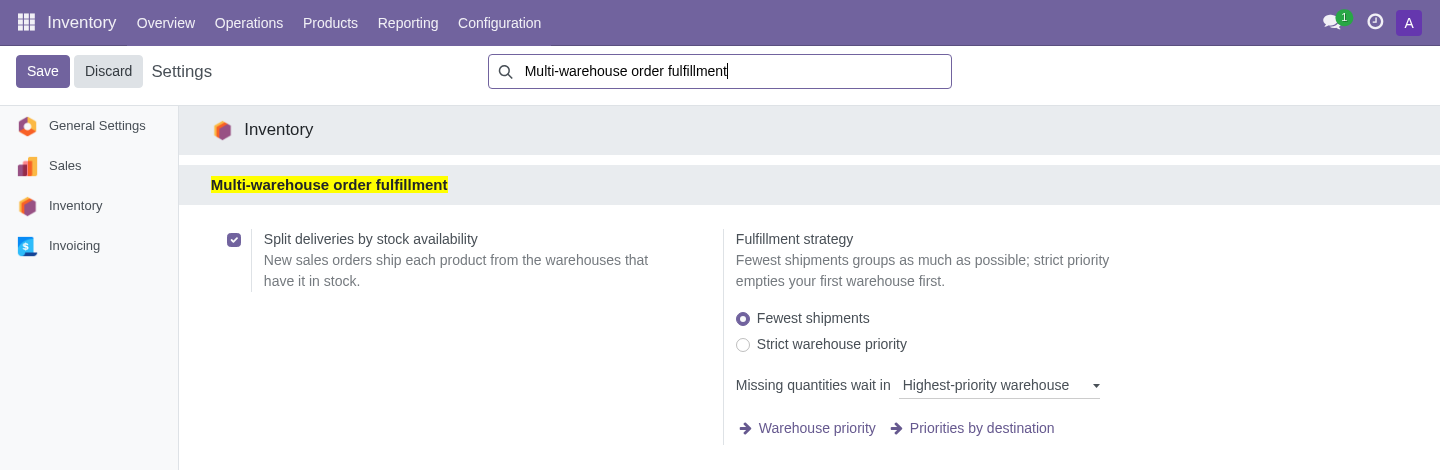
Task: Click the search magnifier icon
Action: coord(505,72)
